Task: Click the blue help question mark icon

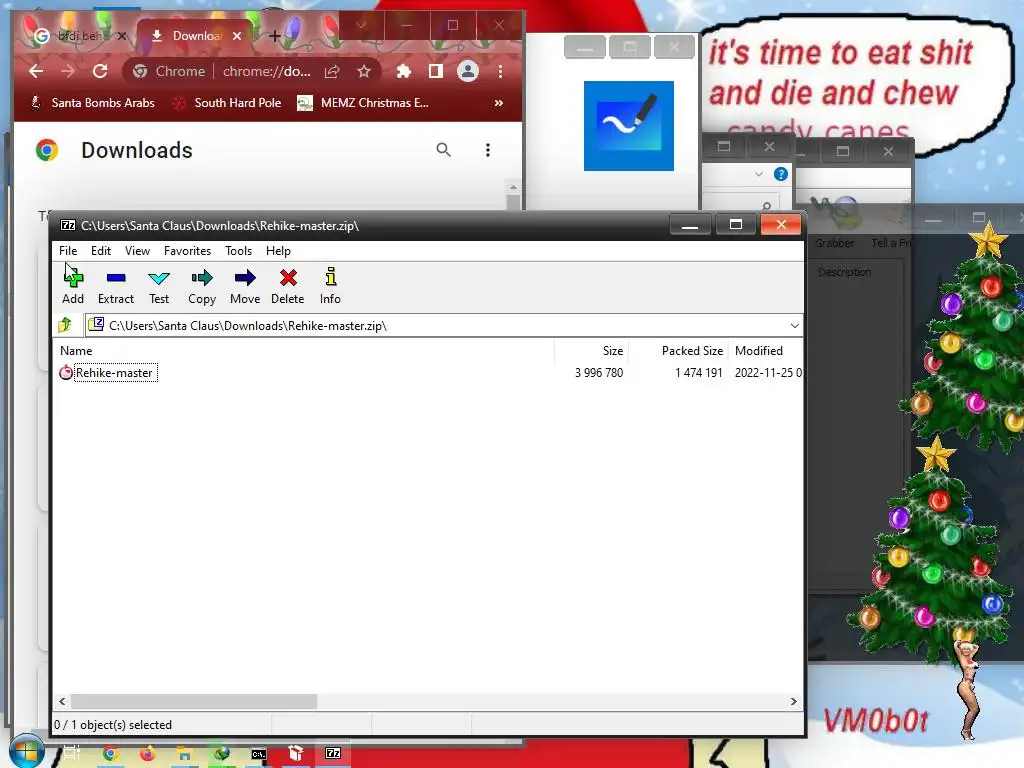Action: pyautogui.click(x=780, y=174)
